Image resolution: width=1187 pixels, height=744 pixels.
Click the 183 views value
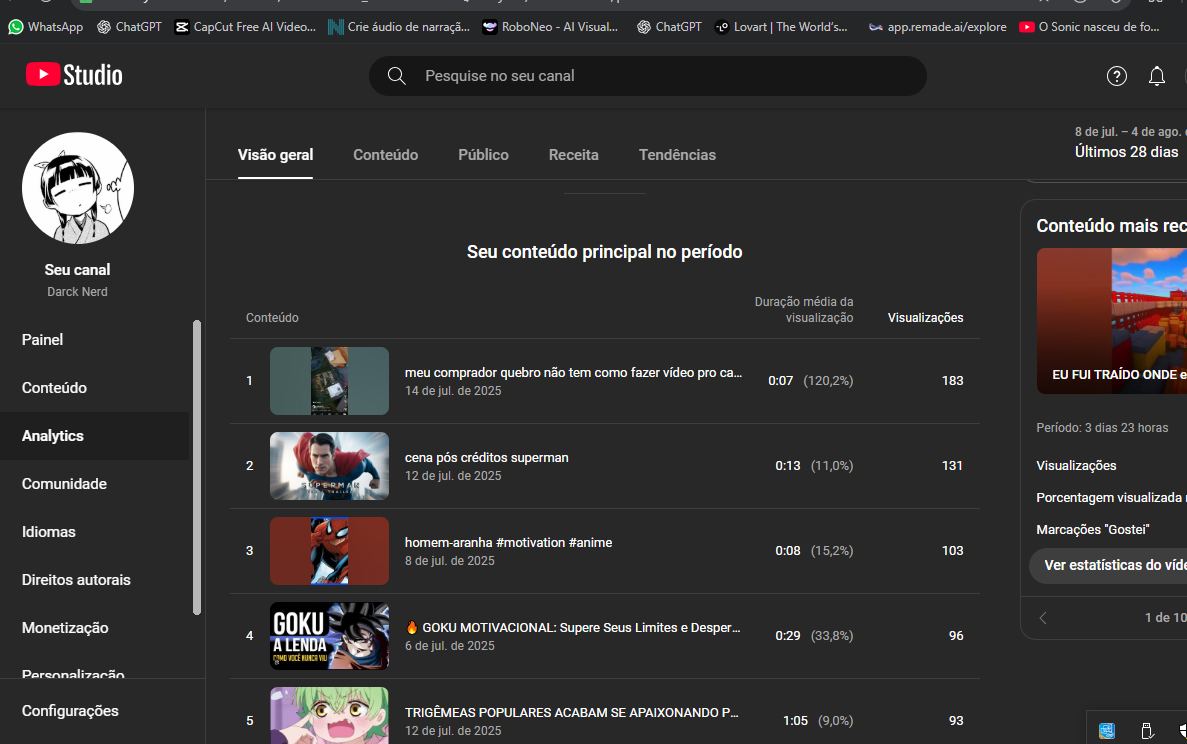coord(952,381)
